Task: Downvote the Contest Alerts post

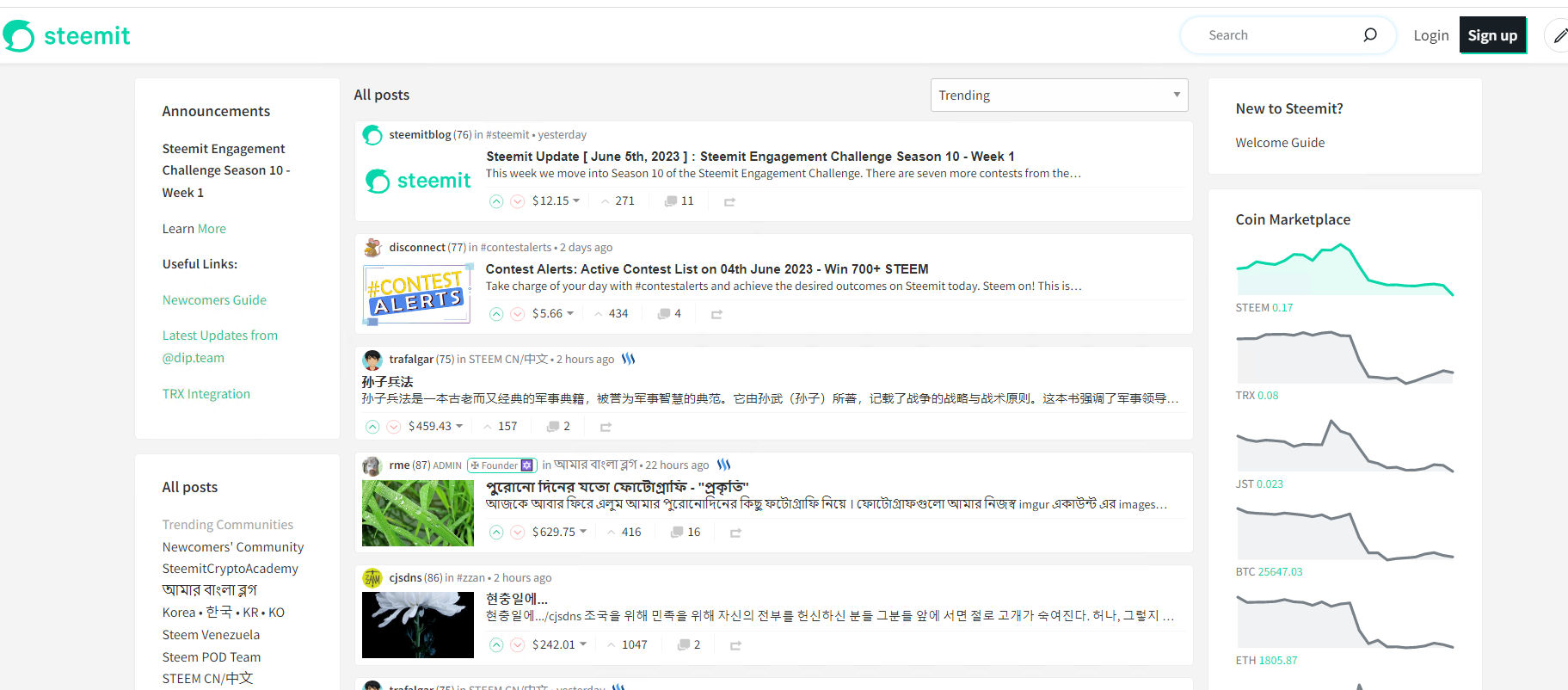Action: (x=518, y=314)
